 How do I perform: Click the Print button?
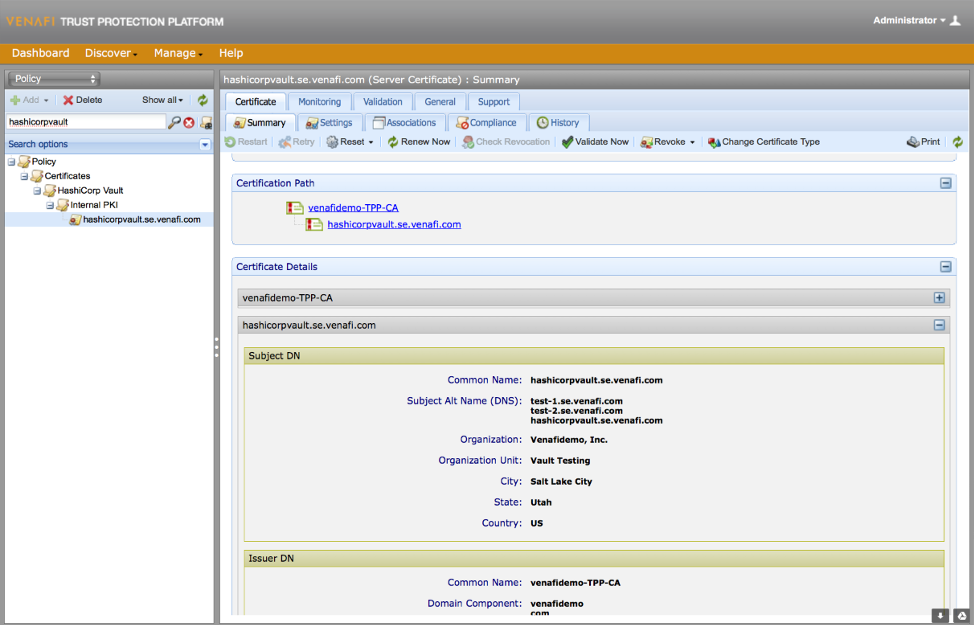(923, 142)
